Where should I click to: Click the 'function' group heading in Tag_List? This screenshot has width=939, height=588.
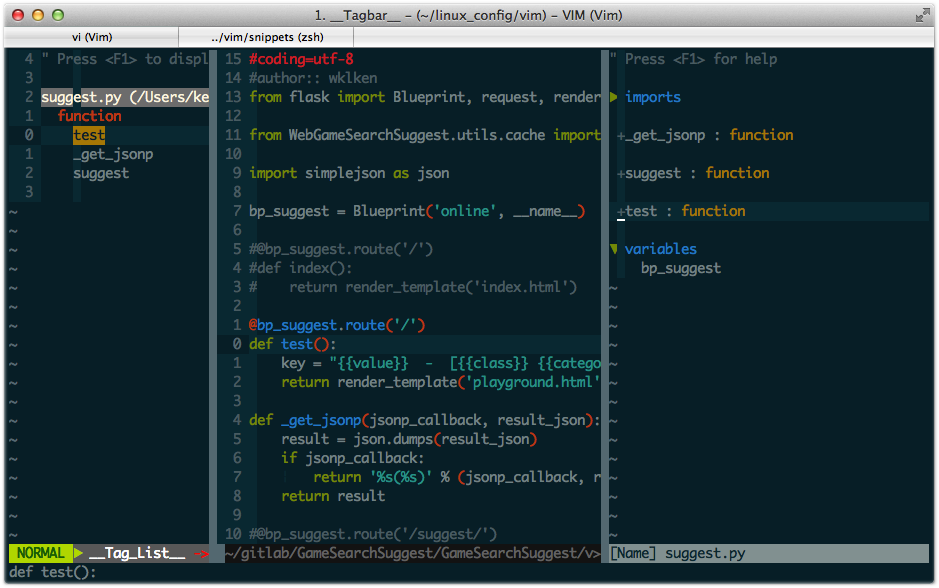click(x=90, y=116)
